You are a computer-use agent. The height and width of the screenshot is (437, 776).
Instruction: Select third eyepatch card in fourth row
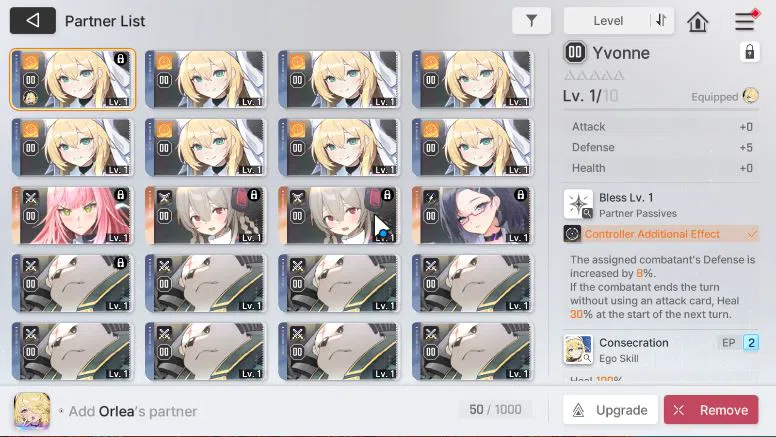pos(339,283)
